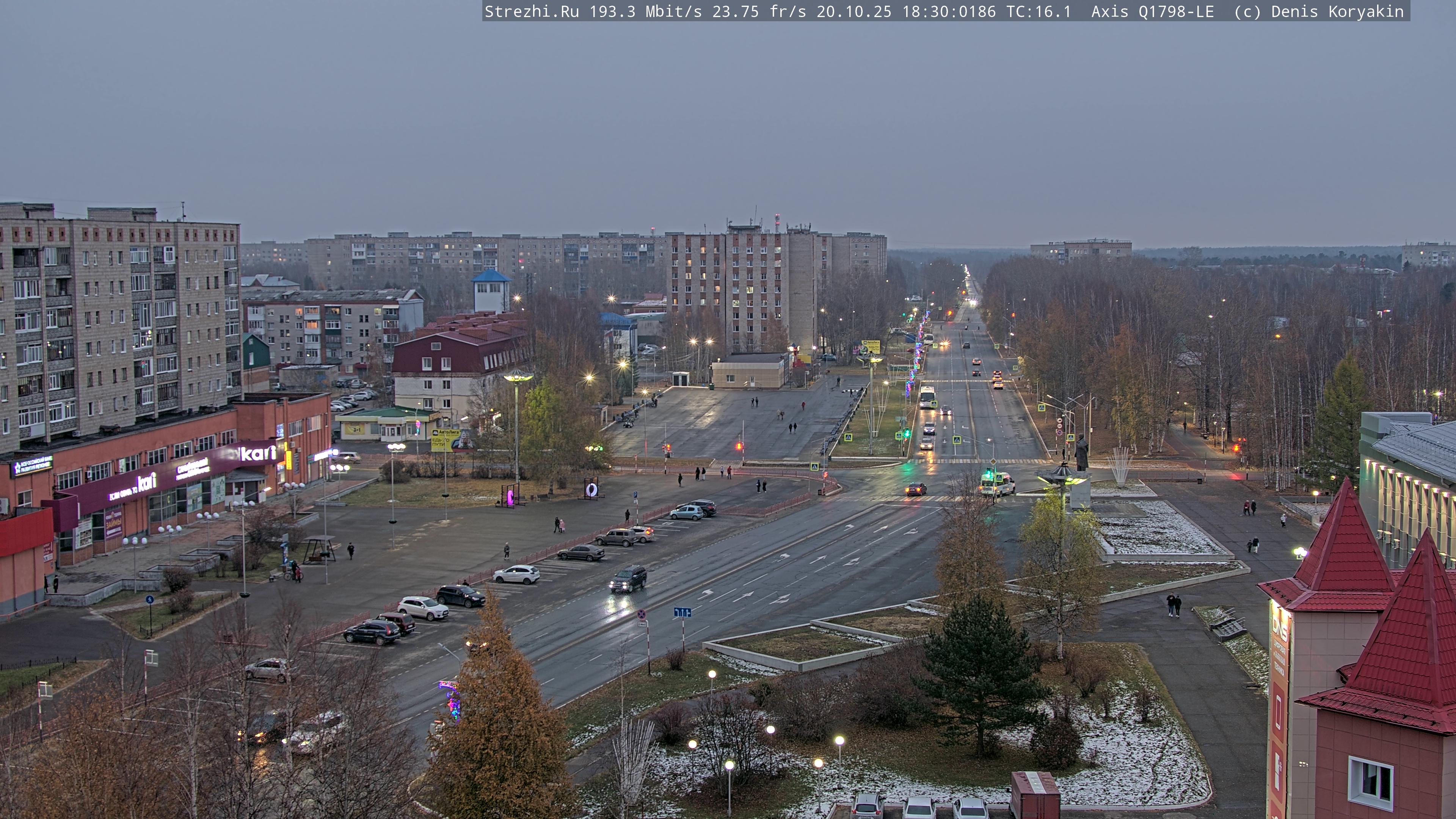
Task: Click the Axis Q1798-LE camera label
Action: (1152, 11)
